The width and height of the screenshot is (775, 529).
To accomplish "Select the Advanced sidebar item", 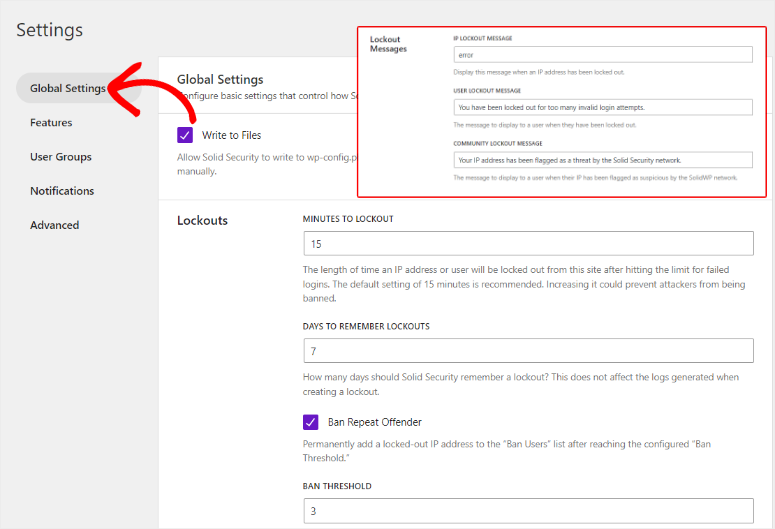I will (x=54, y=225).
